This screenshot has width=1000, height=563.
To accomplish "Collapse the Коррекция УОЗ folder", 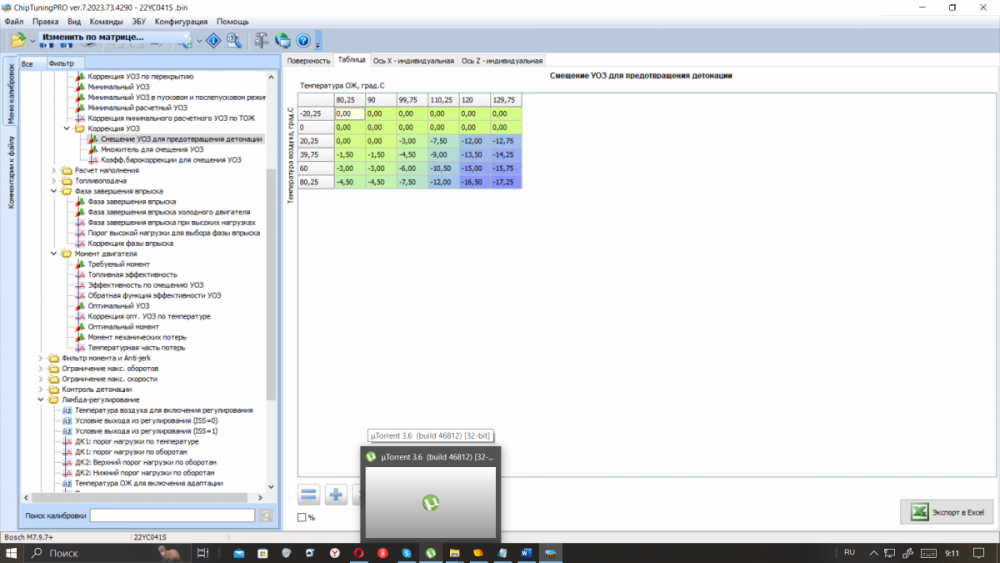I will (67, 128).
